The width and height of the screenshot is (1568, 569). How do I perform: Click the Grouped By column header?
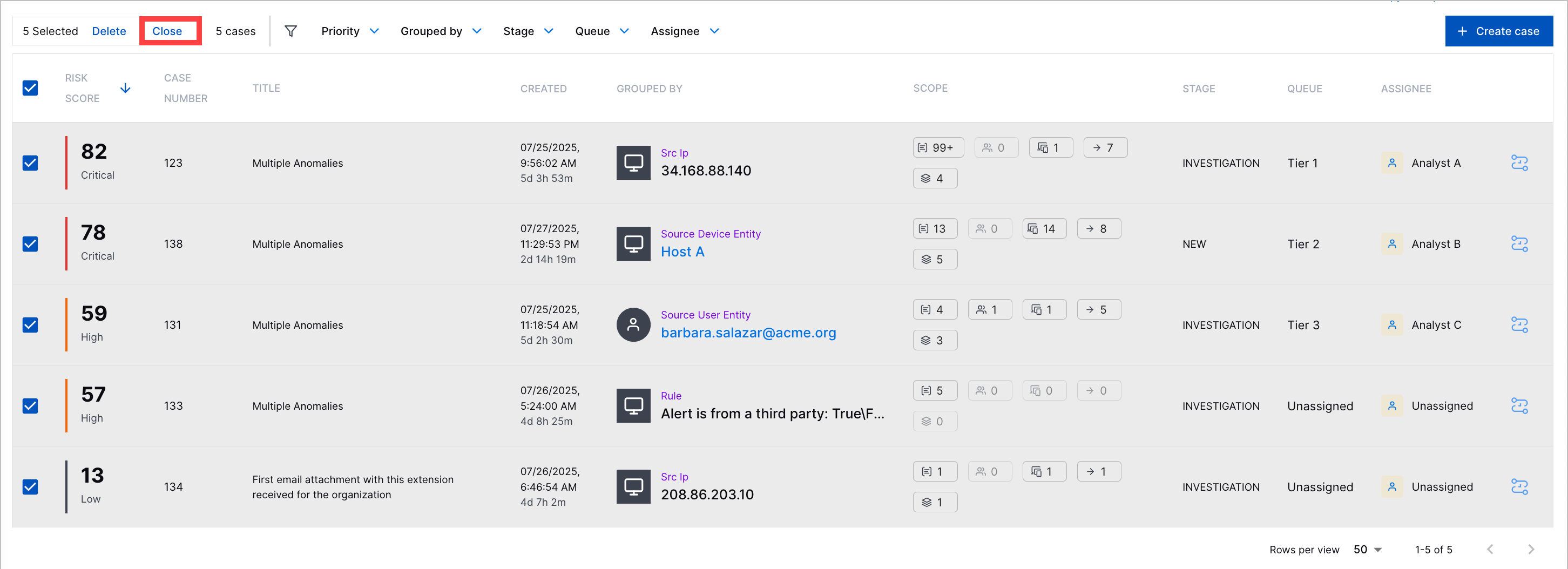point(649,89)
